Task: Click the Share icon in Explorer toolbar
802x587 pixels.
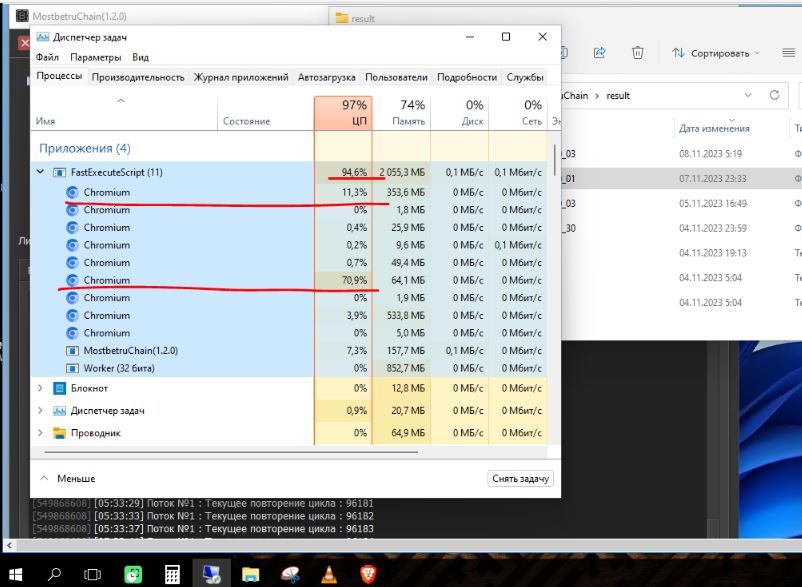Action: 600,53
